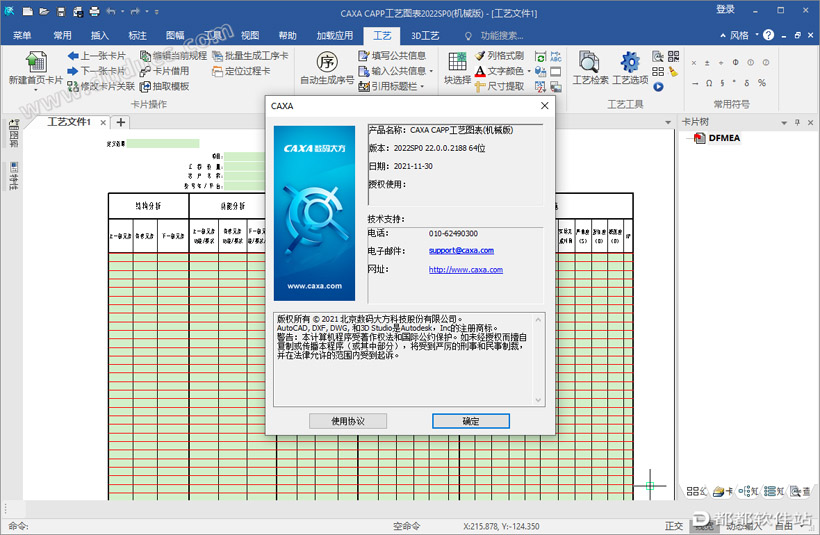Click the 自动生成序号 icon
Image resolution: width=820 pixels, height=535 pixels.
[x=327, y=62]
